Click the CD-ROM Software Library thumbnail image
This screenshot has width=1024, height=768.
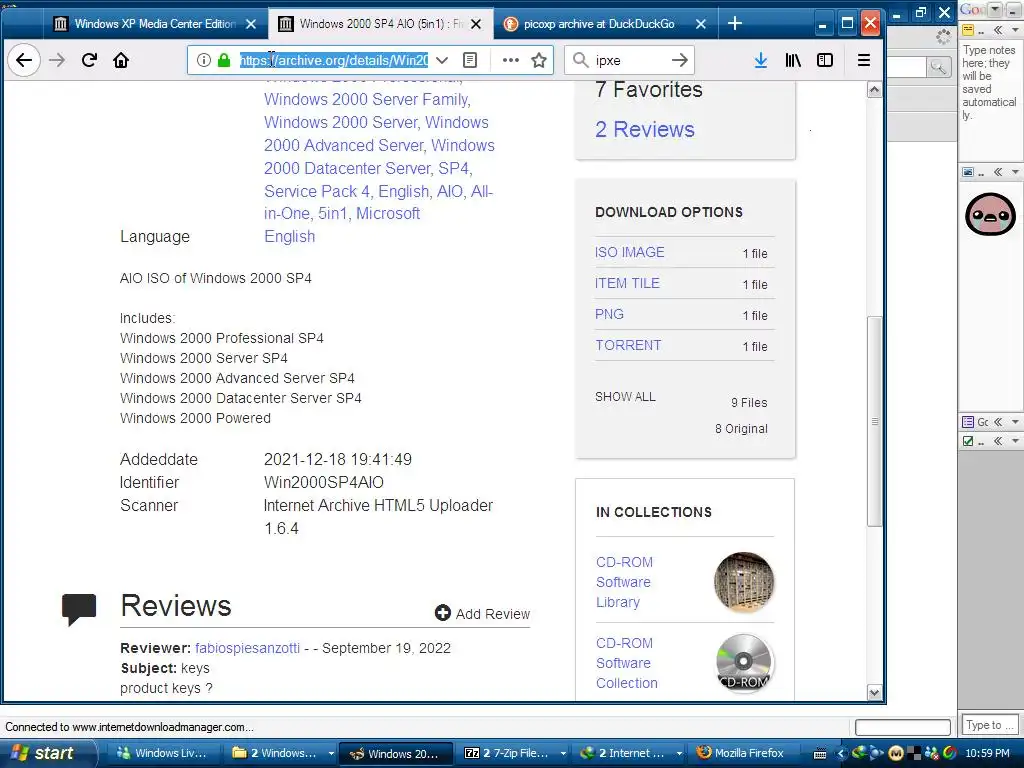click(x=744, y=582)
